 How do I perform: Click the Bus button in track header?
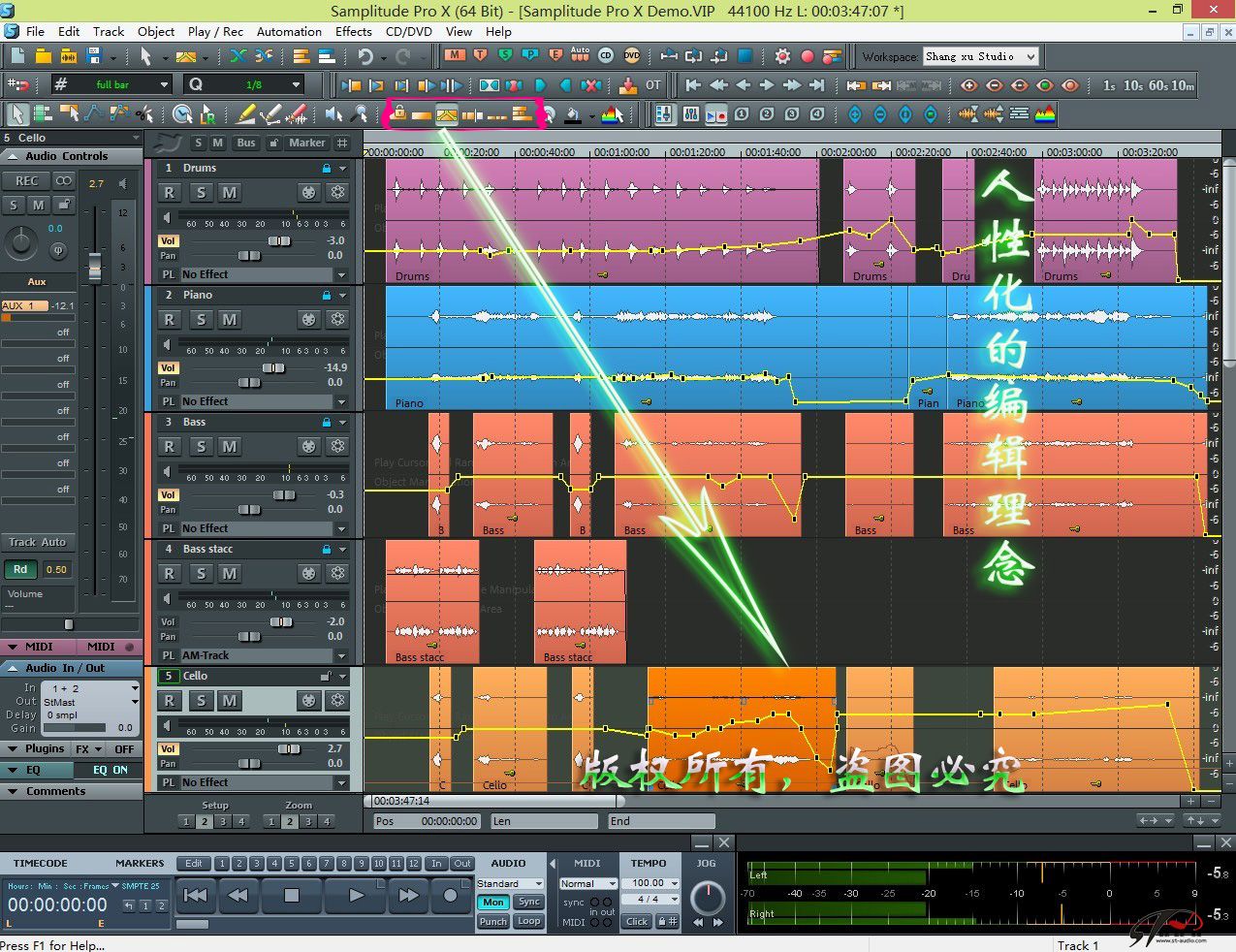(246, 143)
